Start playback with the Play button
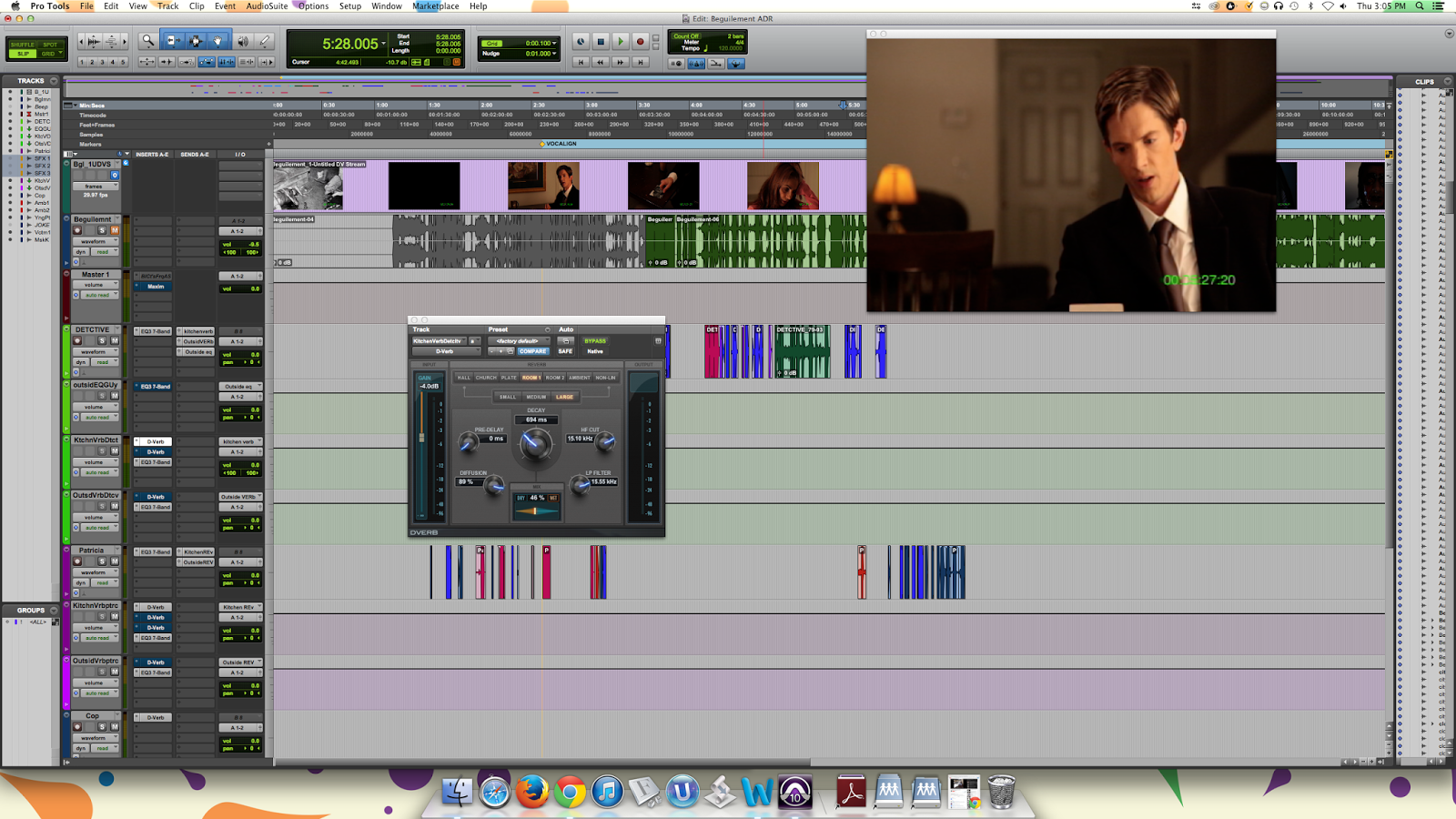The image size is (1456, 819). [621, 42]
